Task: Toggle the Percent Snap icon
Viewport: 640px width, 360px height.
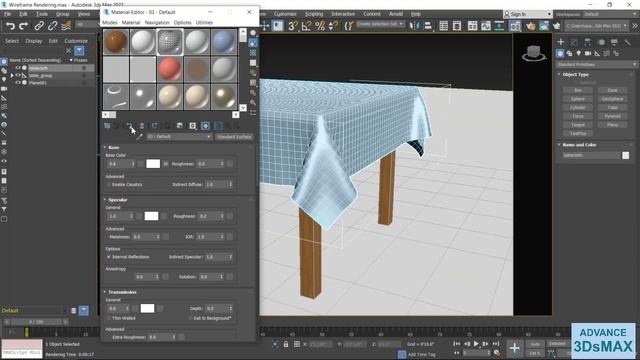Action: 320,26
